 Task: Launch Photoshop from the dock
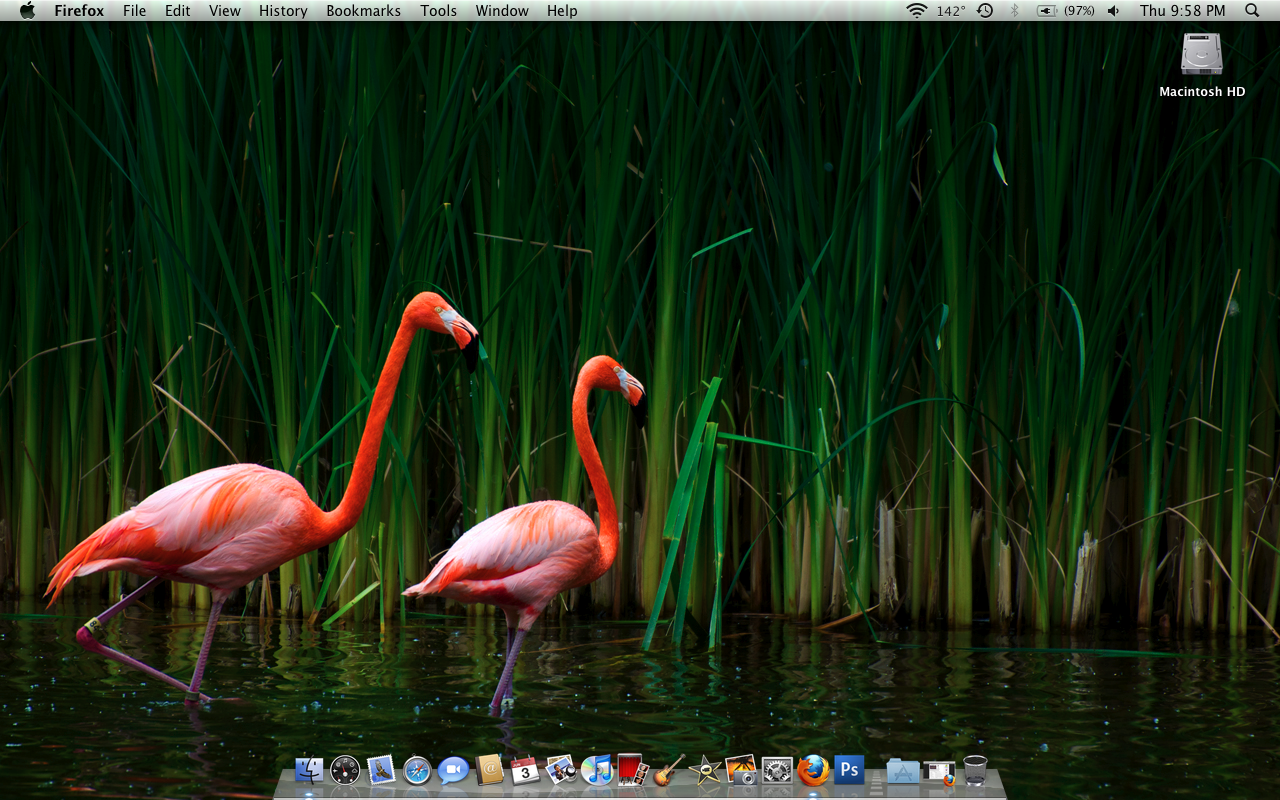pos(849,769)
